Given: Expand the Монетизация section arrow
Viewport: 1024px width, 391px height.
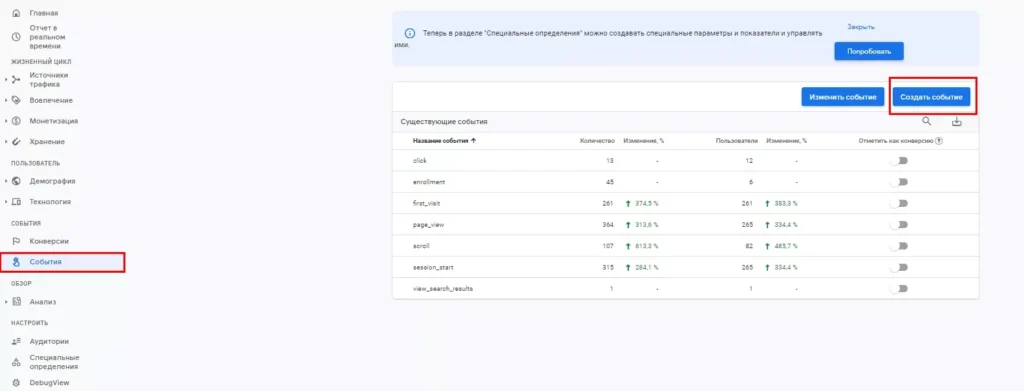Looking at the screenshot, I should 6,121.
